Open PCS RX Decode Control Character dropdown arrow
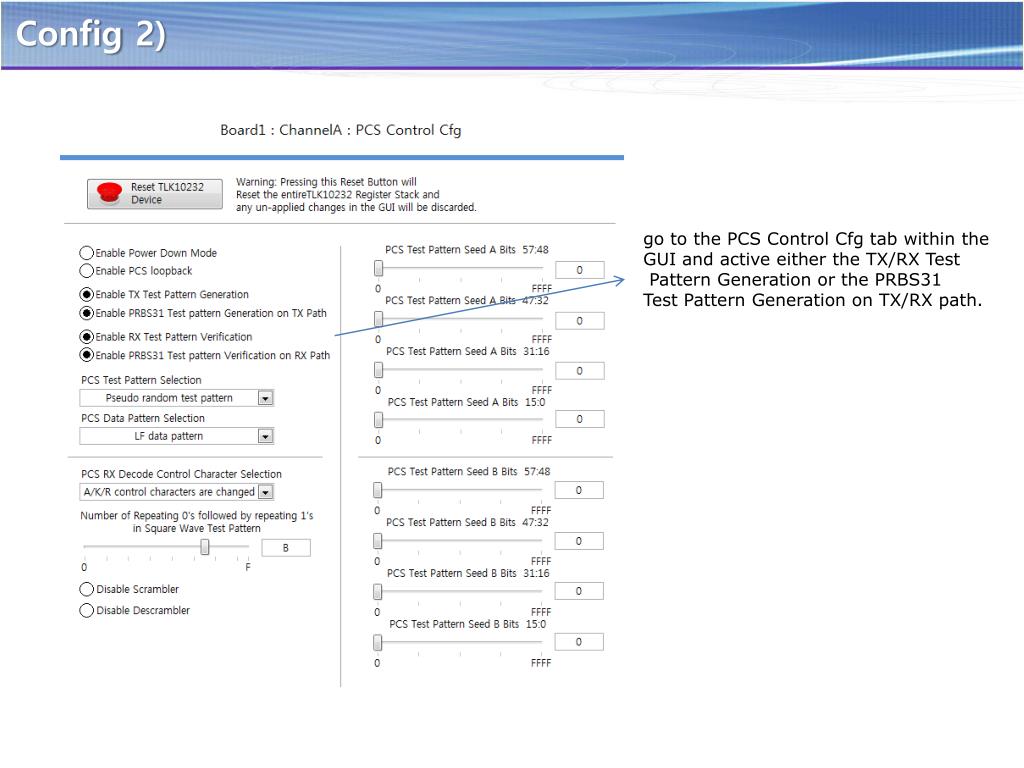1024x768 pixels. [x=265, y=492]
